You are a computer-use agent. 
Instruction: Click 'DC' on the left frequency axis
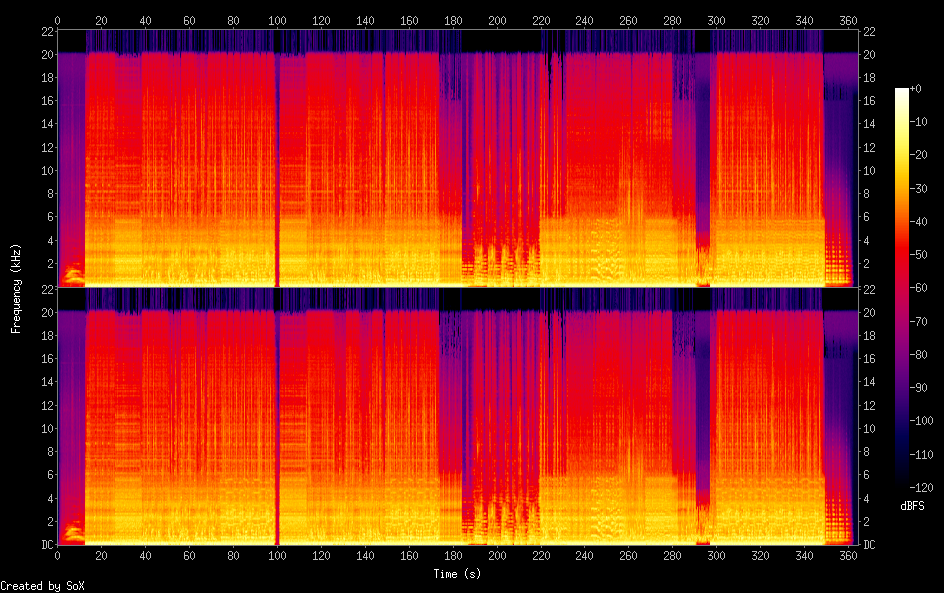pos(47,545)
